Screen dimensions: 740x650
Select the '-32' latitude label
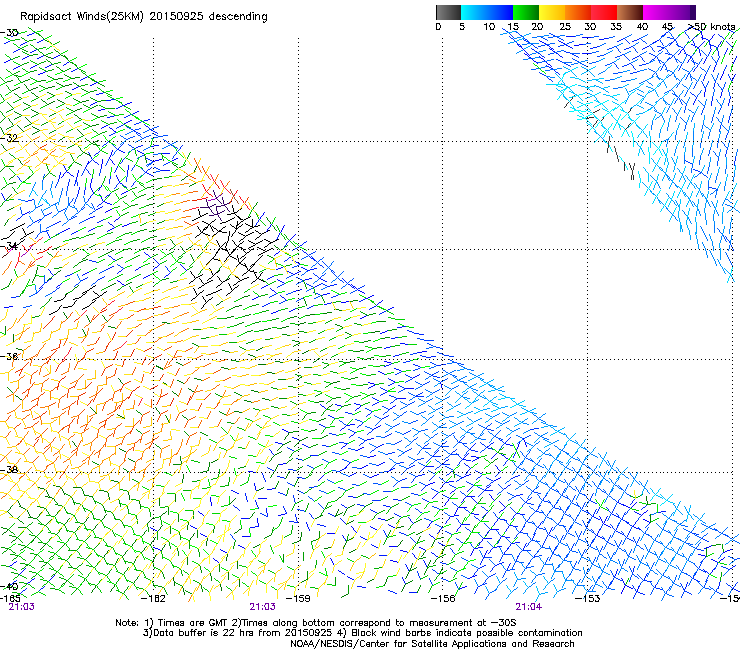click(x=9, y=138)
